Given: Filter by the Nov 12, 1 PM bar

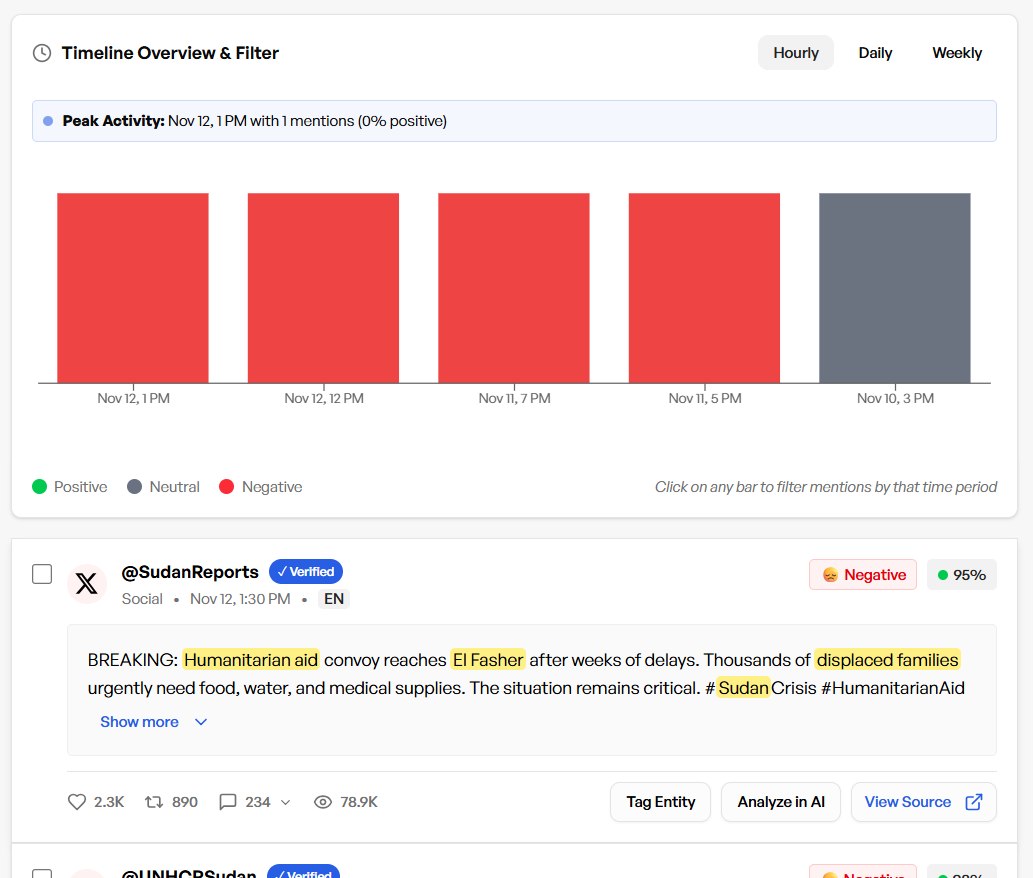Looking at the screenshot, I should coord(133,288).
